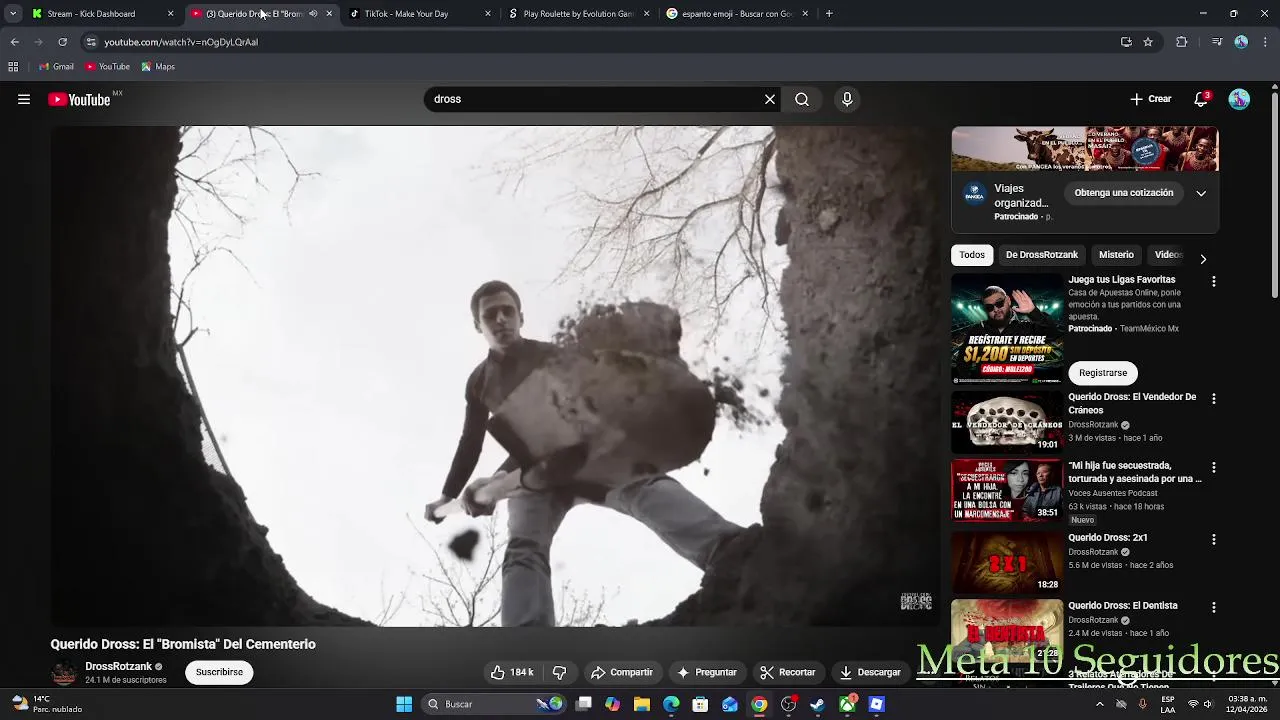Open Chrome extensions puzzle icon

1182,42
